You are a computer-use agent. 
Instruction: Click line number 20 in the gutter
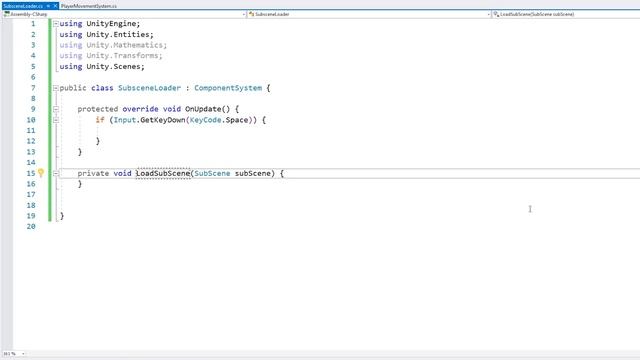click(31, 227)
